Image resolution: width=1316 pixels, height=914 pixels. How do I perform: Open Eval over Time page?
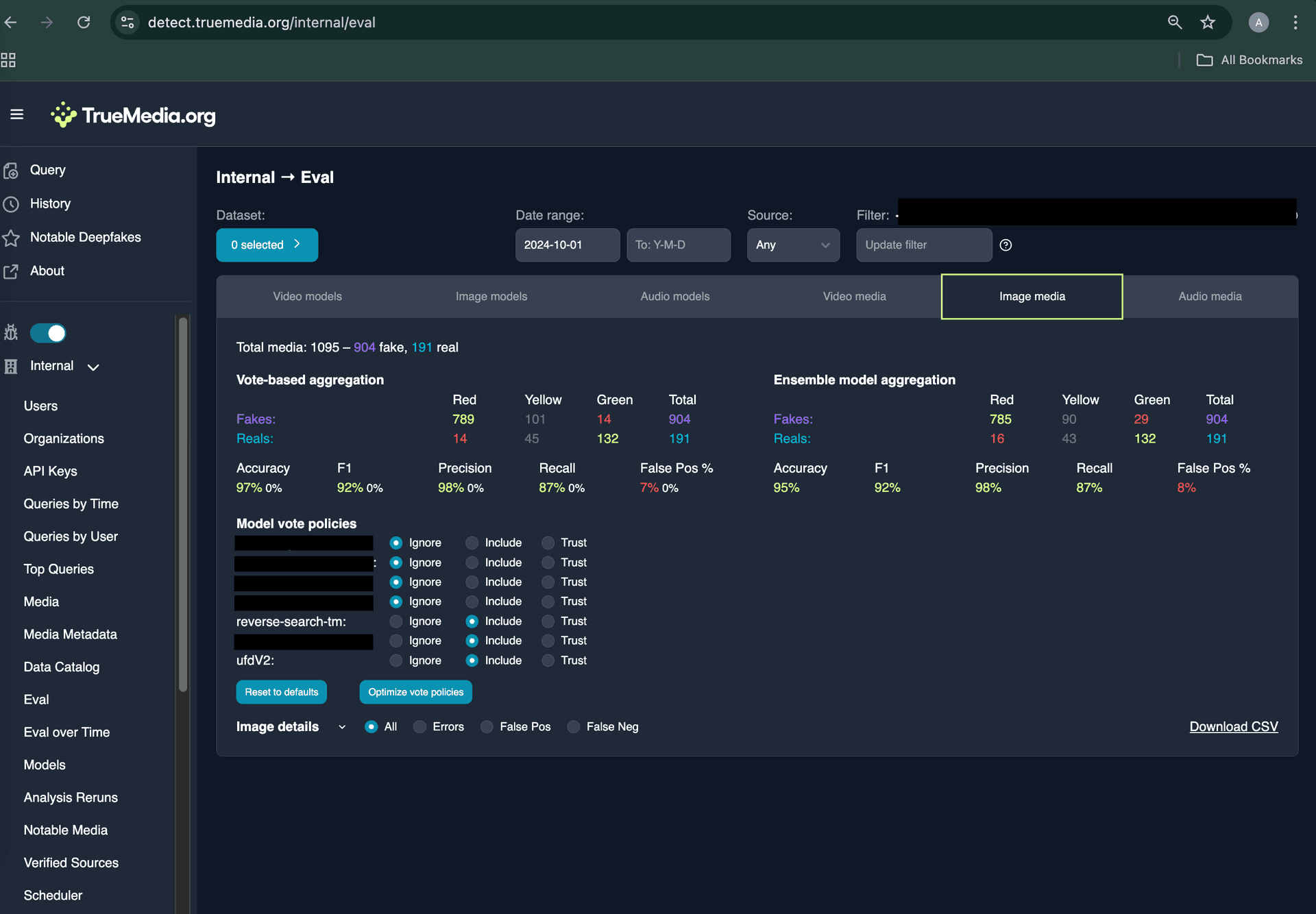pyautogui.click(x=66, y=732)
